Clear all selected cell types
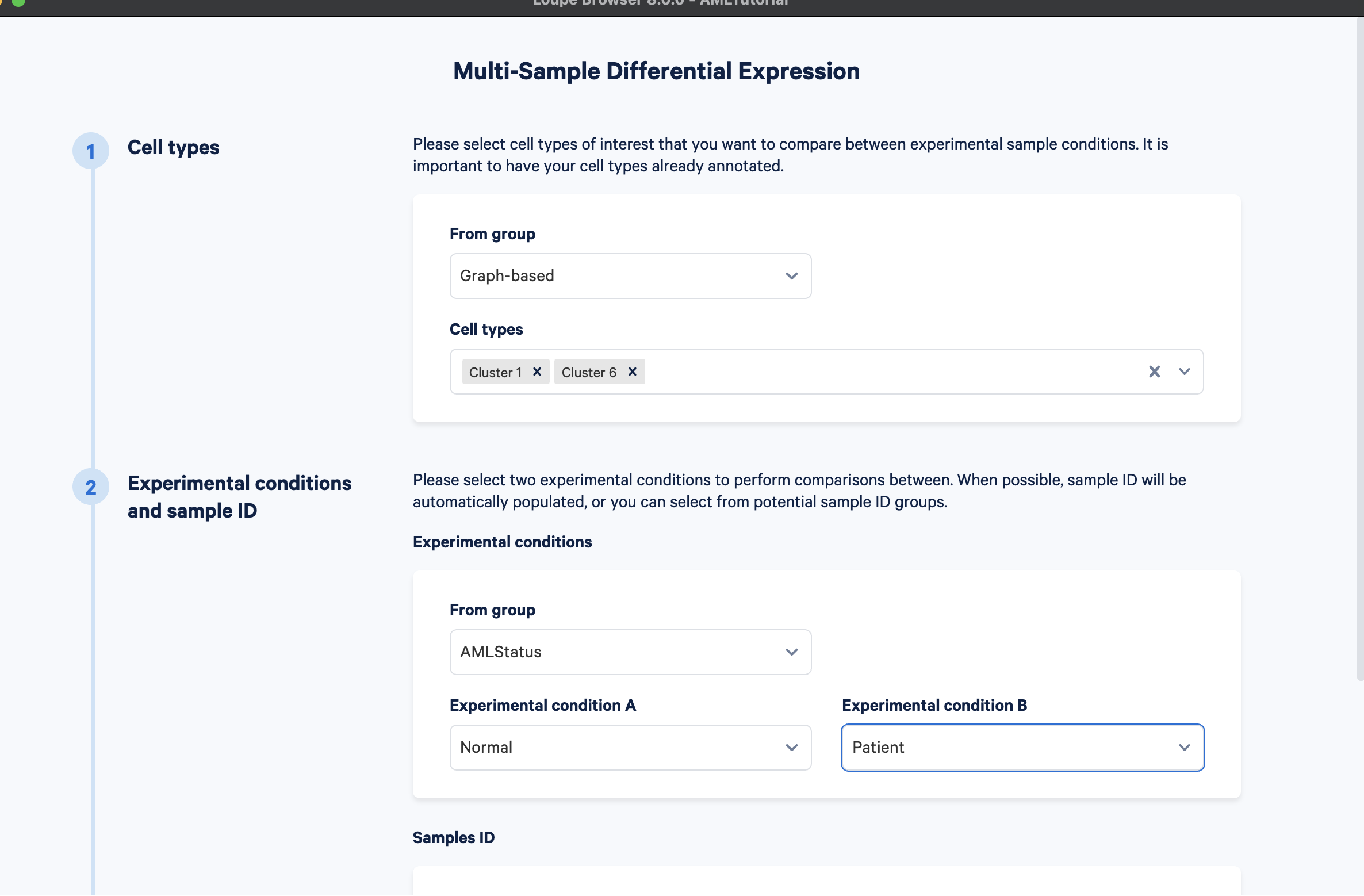The height and width of the screenshot is (896, 1364). [1154, 372]
